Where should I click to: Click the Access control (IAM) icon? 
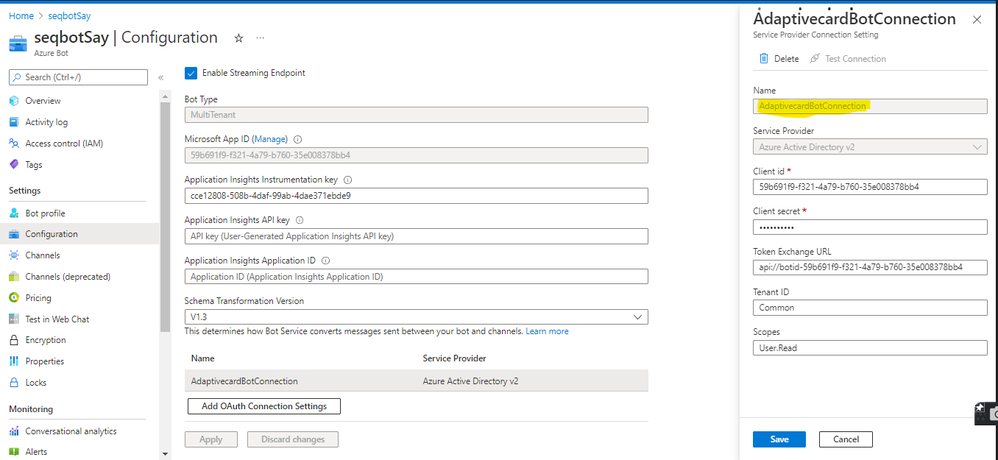point(14,143)
